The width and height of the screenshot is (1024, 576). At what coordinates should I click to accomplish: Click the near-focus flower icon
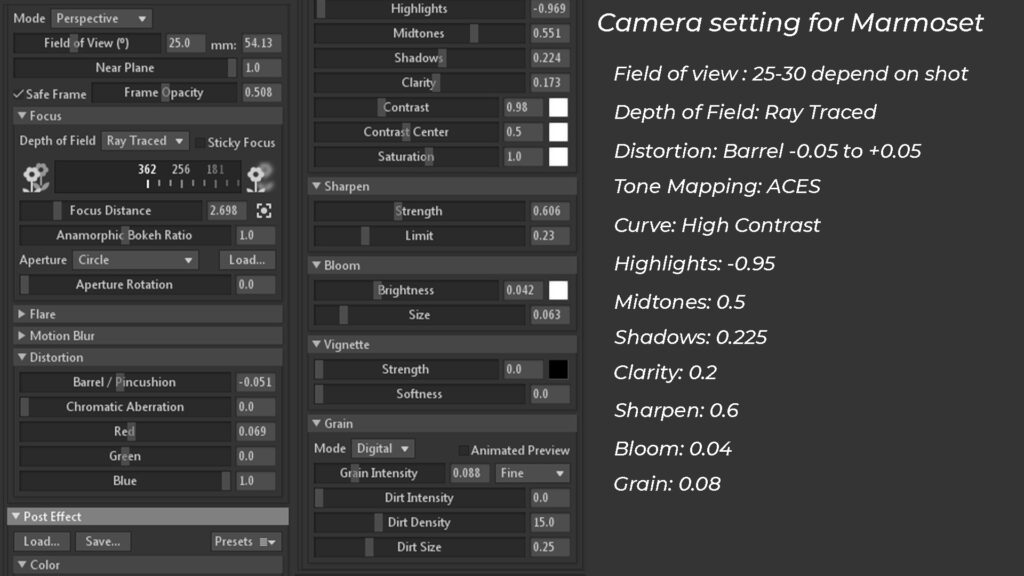coord(35,178)
